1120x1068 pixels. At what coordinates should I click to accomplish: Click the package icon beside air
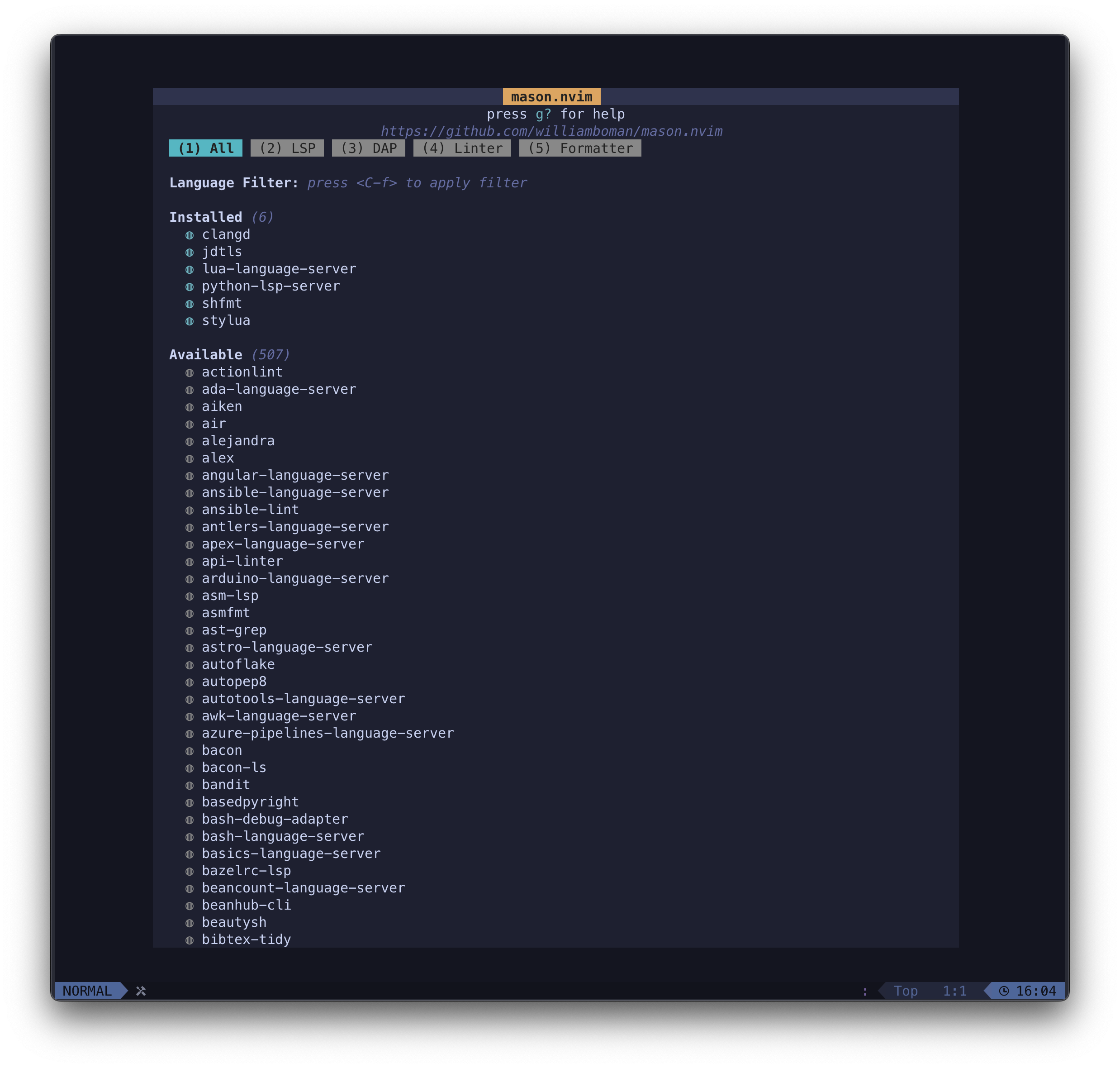pos(190,424)
